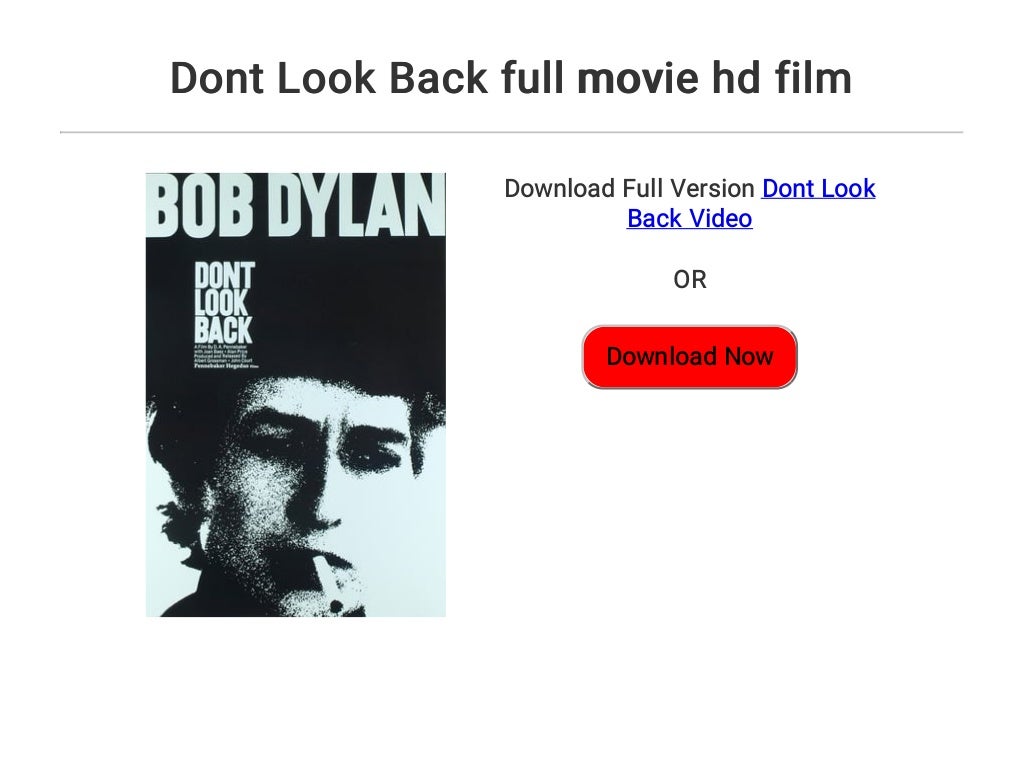Click the Bob Dylan movie poster image
Viewport: 1024px width, 768px height.
click(x=295, y=394)
